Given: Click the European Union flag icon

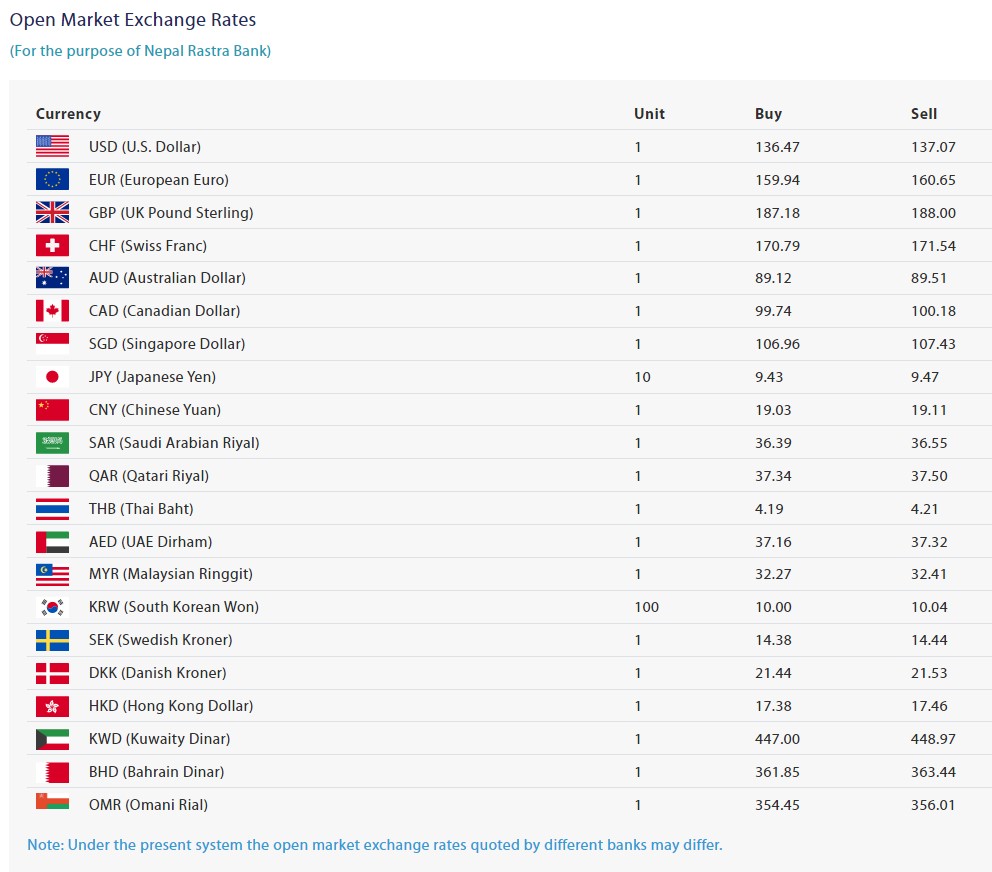Looking at the screenshot, I should 52,179.
